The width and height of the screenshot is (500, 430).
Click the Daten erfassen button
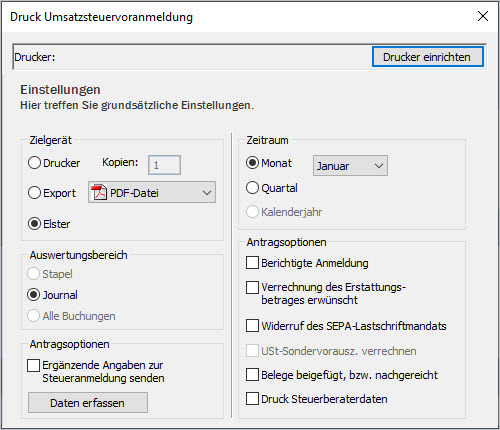point(88,403)
